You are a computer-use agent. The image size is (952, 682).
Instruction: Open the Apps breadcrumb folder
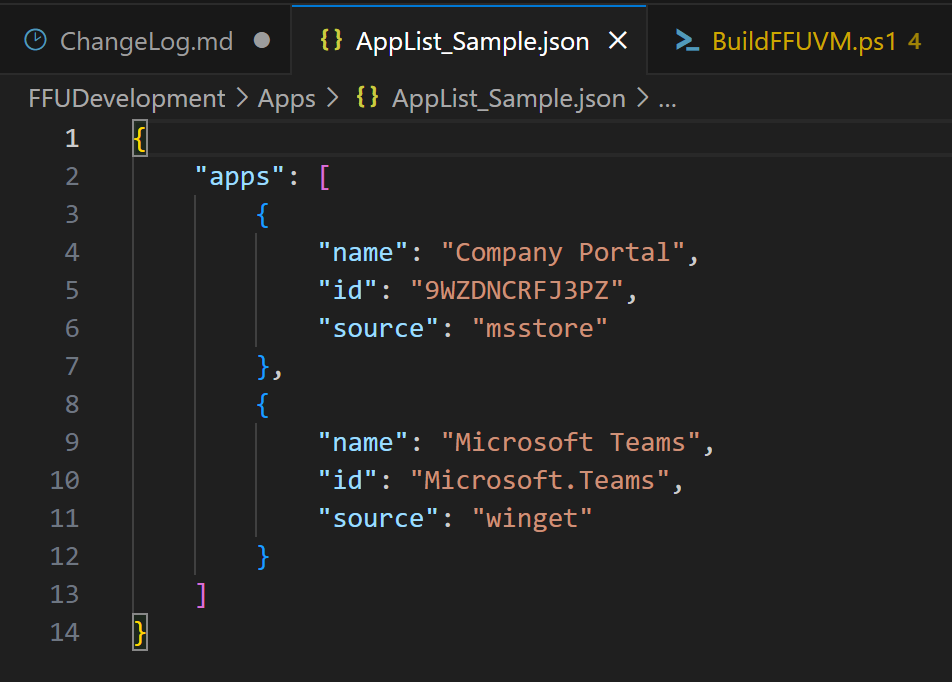point(286,98)
